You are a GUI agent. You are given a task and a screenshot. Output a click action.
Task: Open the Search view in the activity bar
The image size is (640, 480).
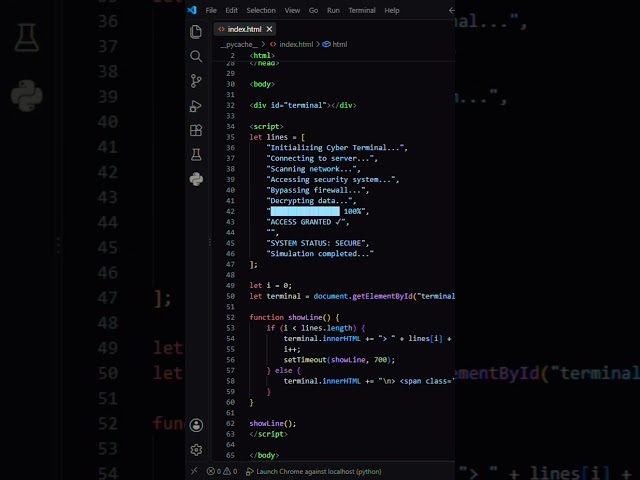click(x=196, y=56)
